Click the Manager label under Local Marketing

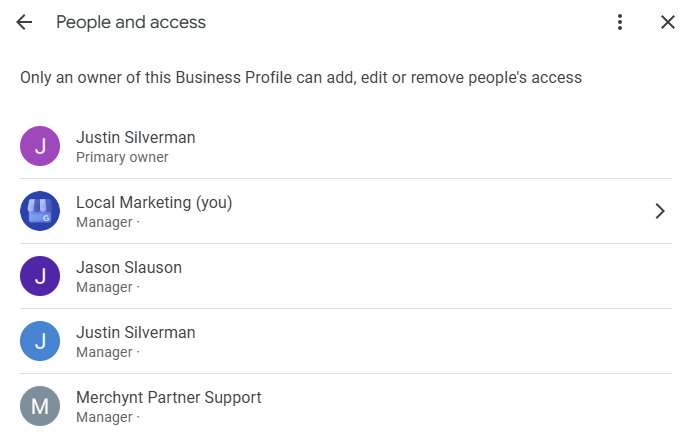(104, 222)
